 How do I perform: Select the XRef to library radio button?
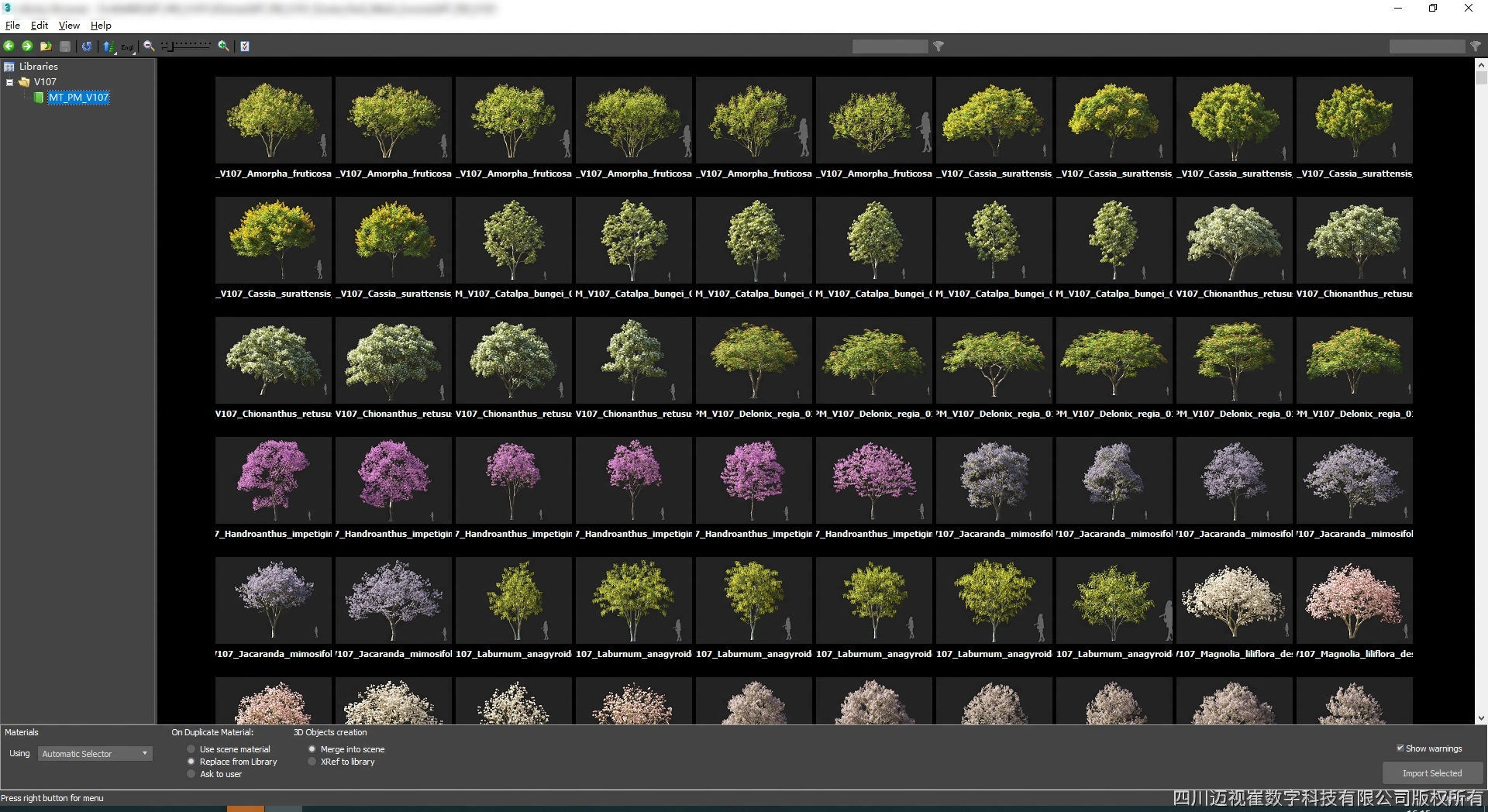(312, 762)
